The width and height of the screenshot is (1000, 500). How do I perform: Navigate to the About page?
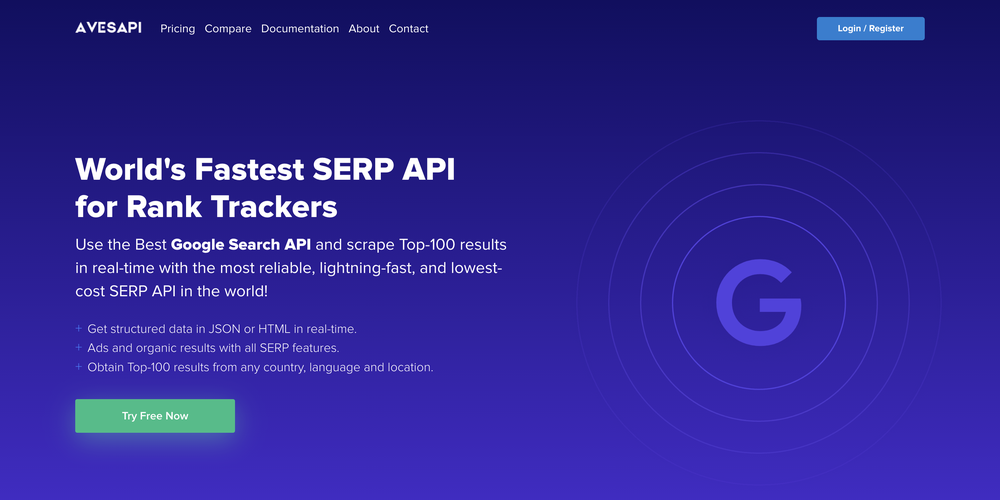364,29
